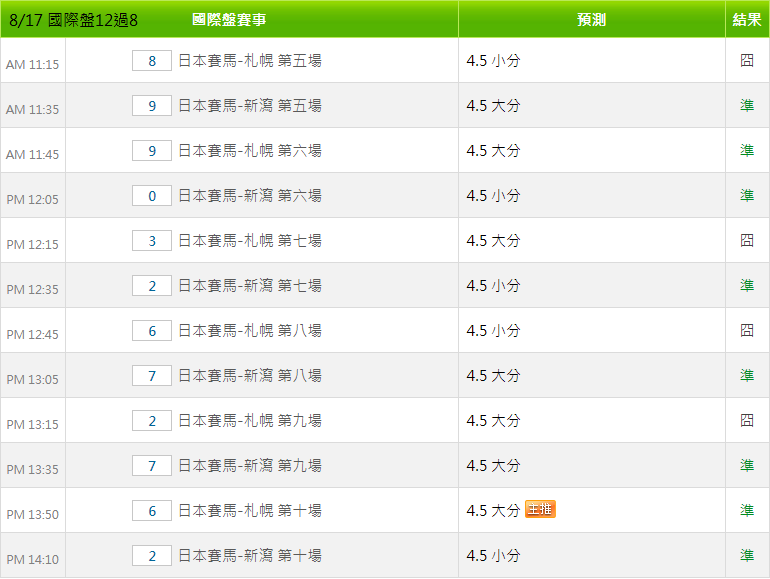This screenshot has height=579, width=770.
Task: Click number box 2 for 札幌 第九場
Action: point(152,421)
